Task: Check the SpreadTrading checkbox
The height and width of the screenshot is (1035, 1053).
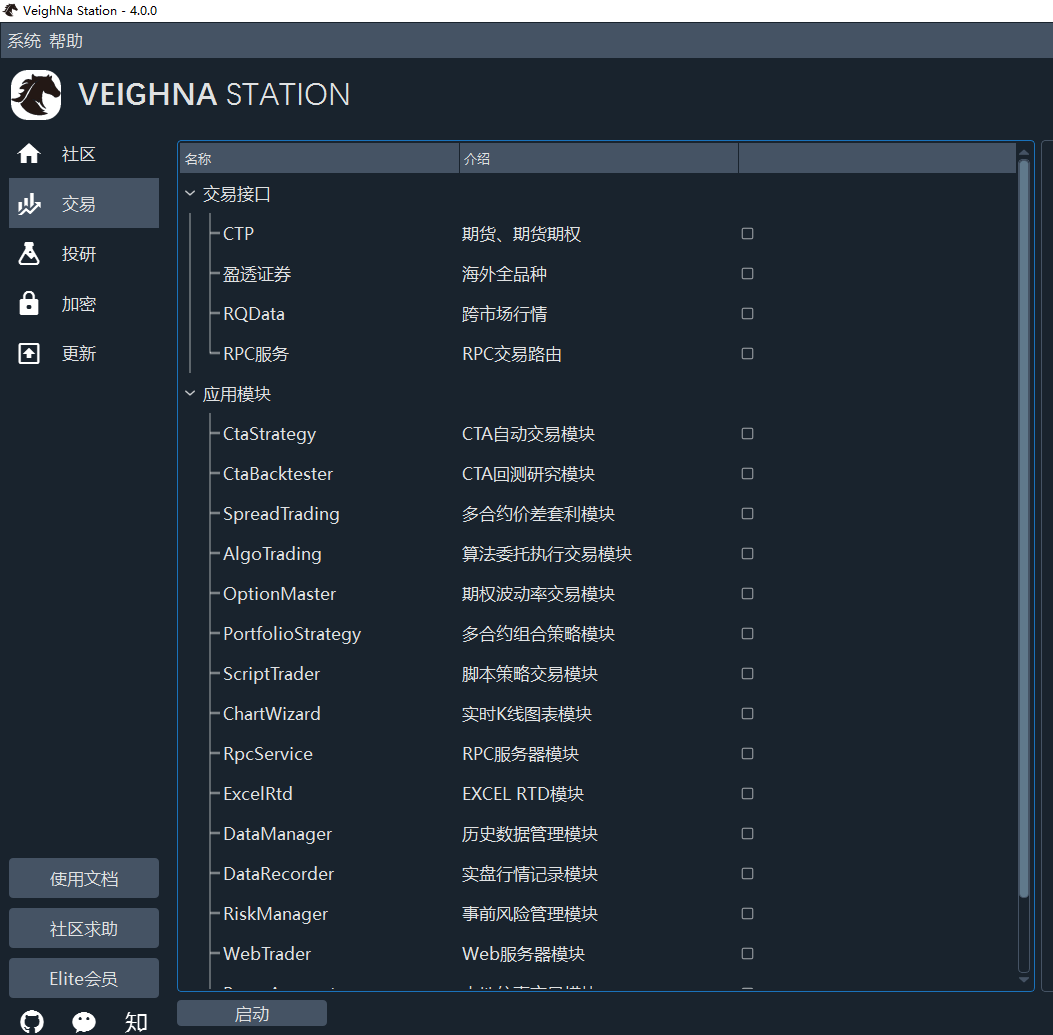Action: 747,513
